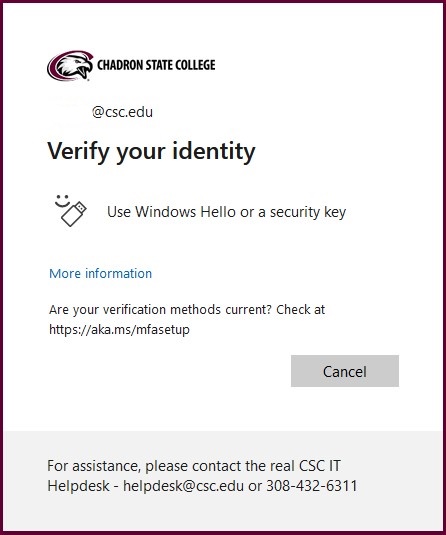Screen dimensions: 446x535
Task: Click the 308-432-6311 phone number
Action: coord(312,486)
